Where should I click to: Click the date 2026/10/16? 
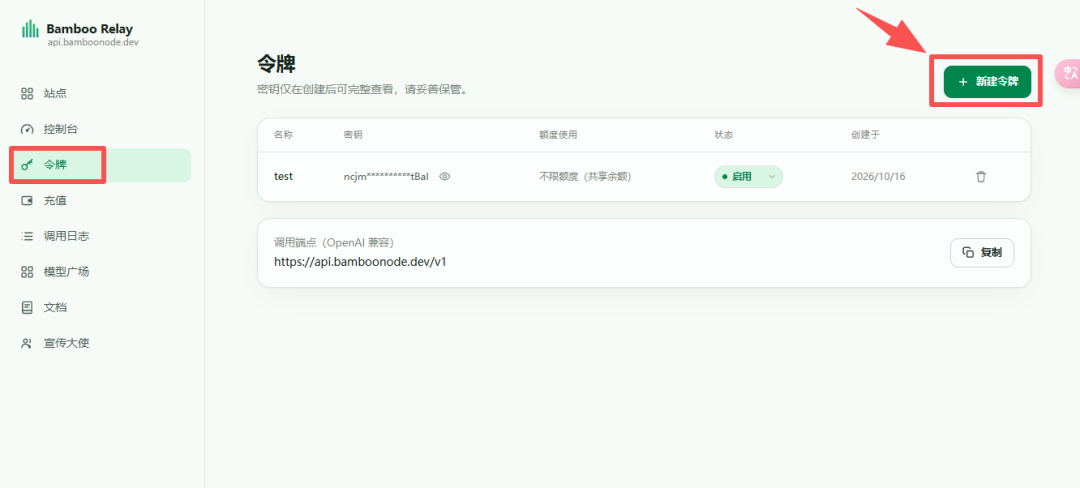pyautogui.click(x=878, y=177)
